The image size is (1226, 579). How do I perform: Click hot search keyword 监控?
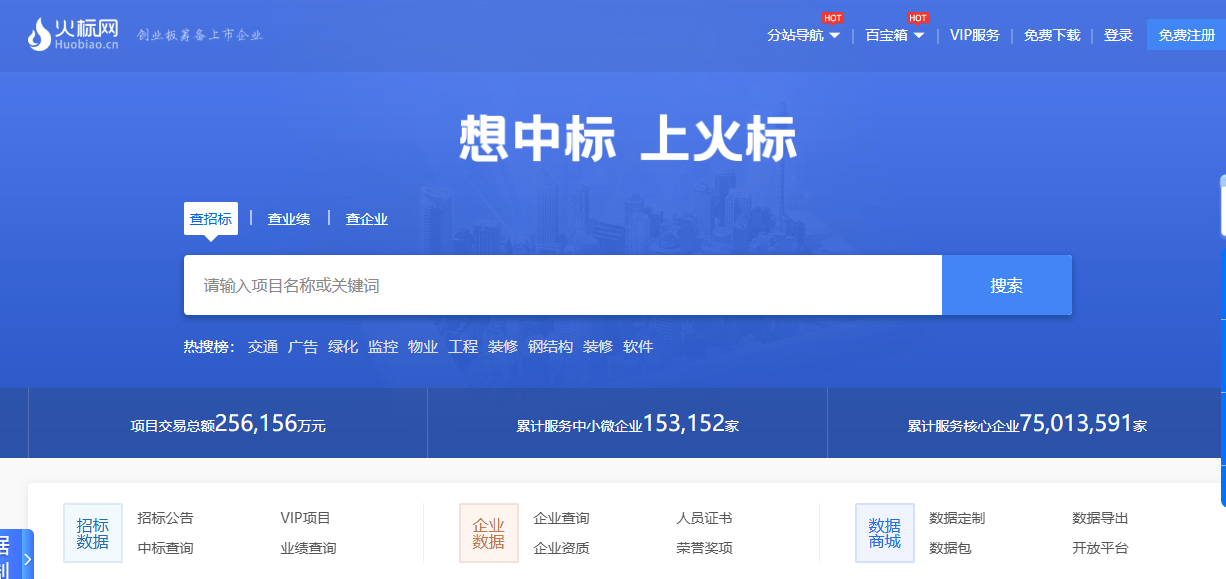pos(383,347)
